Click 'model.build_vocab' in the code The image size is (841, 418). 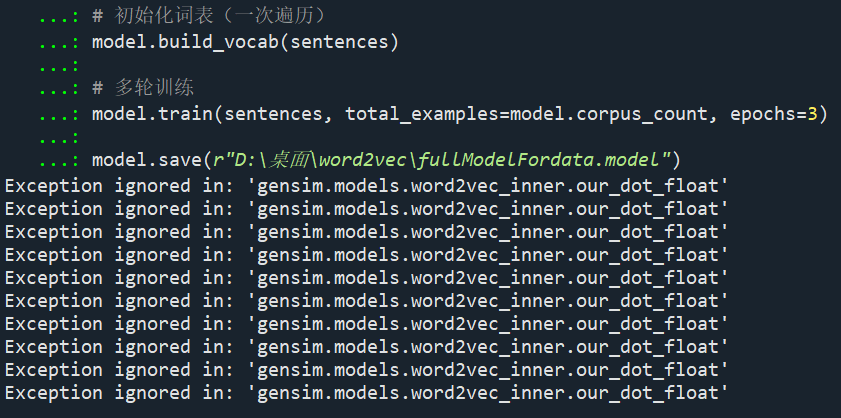(x=185, y=41)
